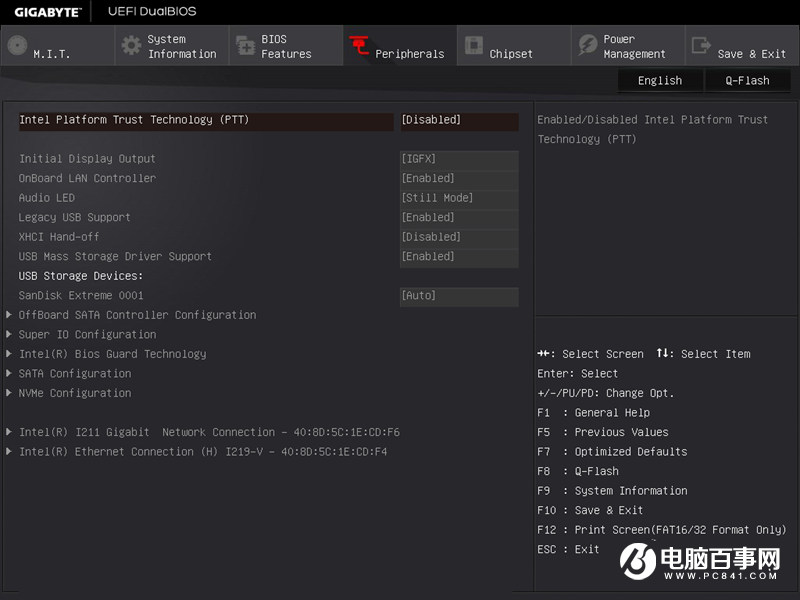Open the Audio LED Still Mode dropdown
Screen dimensions: 800x600
coord(458,198)
